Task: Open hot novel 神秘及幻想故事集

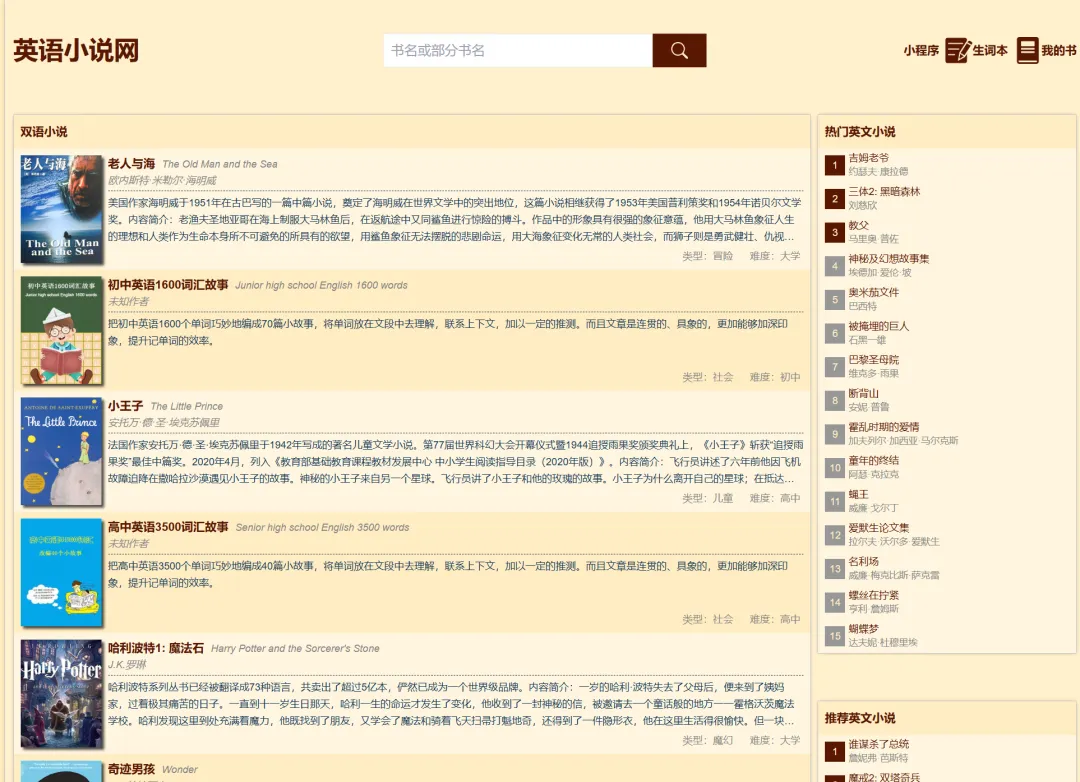Action: (x=889, y=258)
